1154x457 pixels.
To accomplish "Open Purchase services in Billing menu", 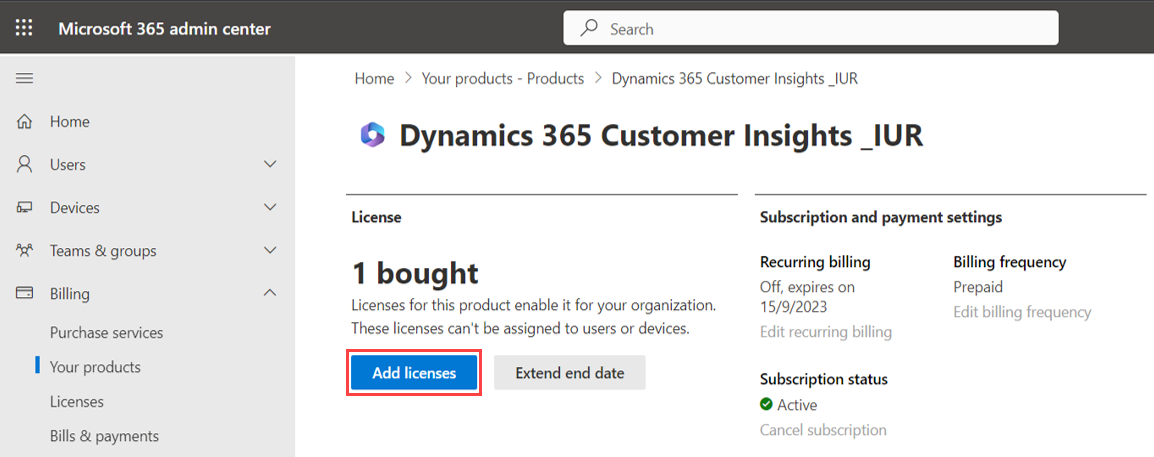I will click(x=106, y=332).
